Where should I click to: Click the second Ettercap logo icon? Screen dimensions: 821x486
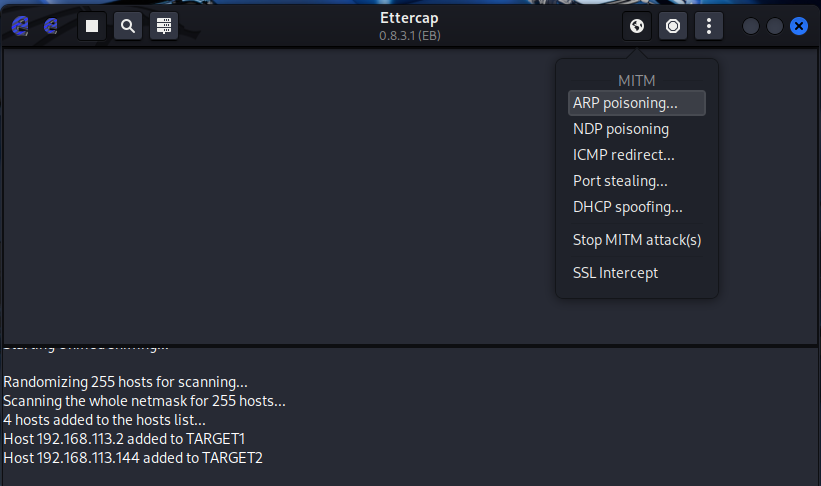(50, 26)
